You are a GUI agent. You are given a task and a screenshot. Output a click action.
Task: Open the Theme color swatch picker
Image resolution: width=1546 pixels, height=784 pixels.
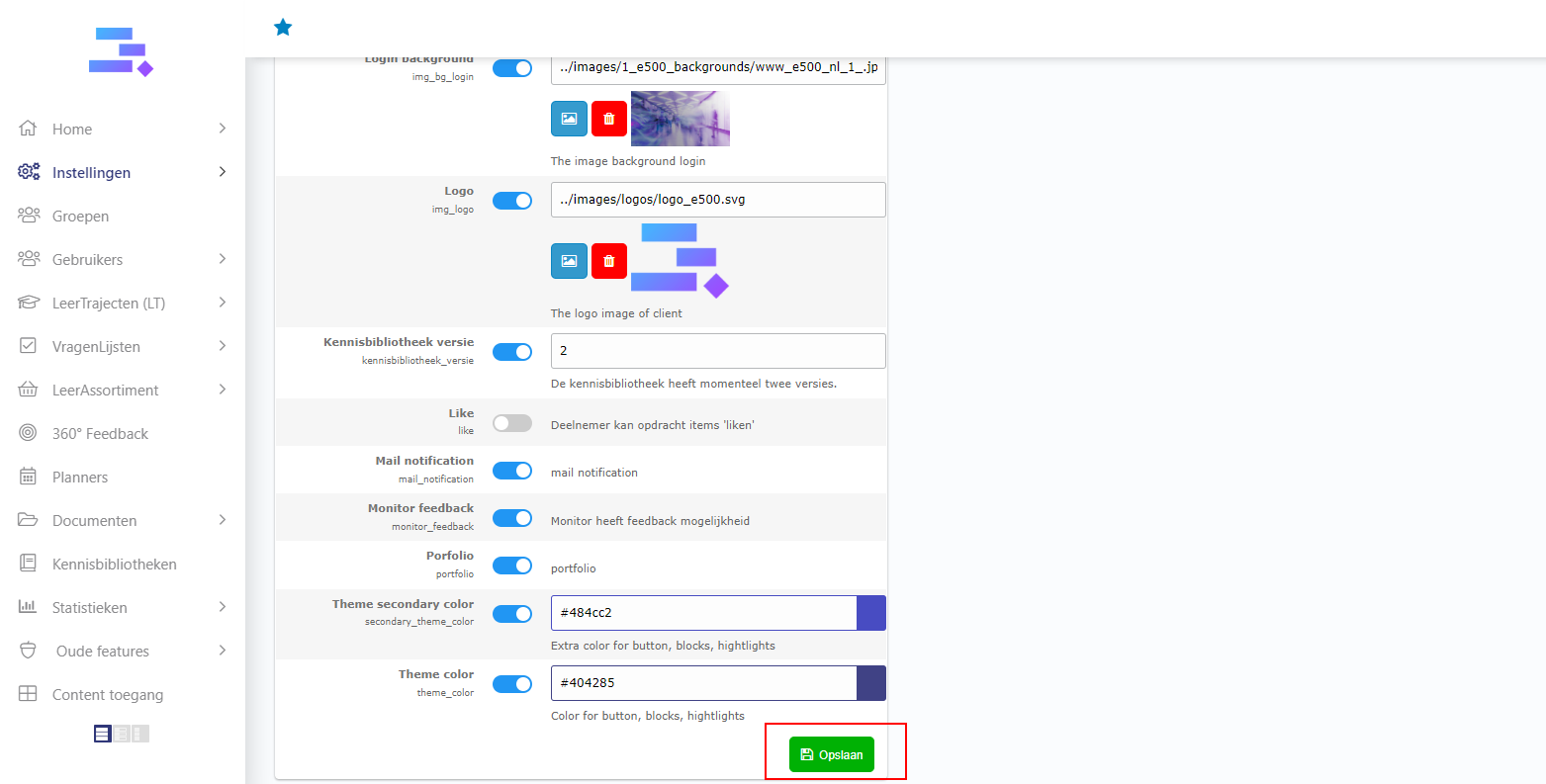coord(870,683)
